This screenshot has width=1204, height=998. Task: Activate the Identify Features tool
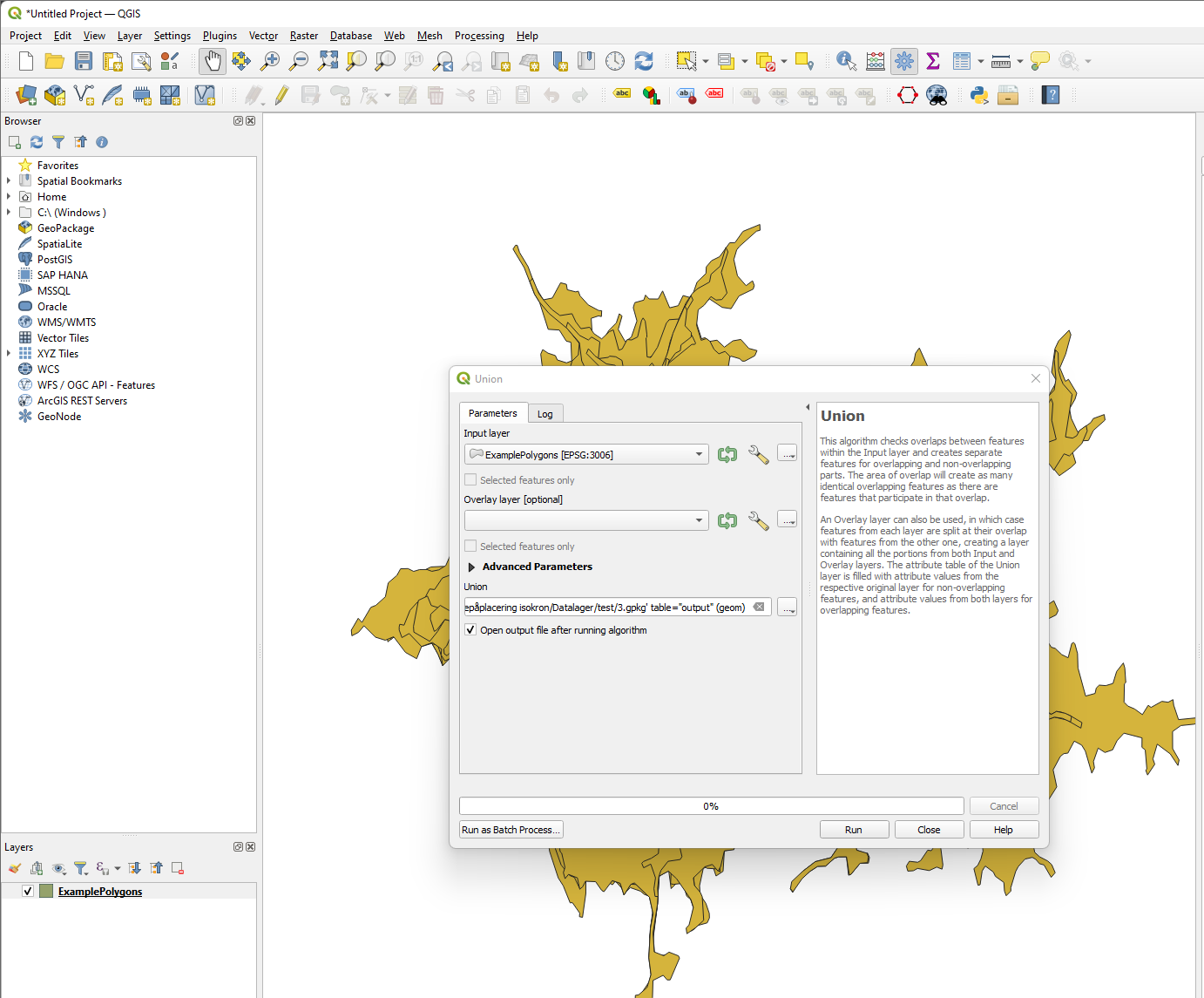tap(844, 61)
